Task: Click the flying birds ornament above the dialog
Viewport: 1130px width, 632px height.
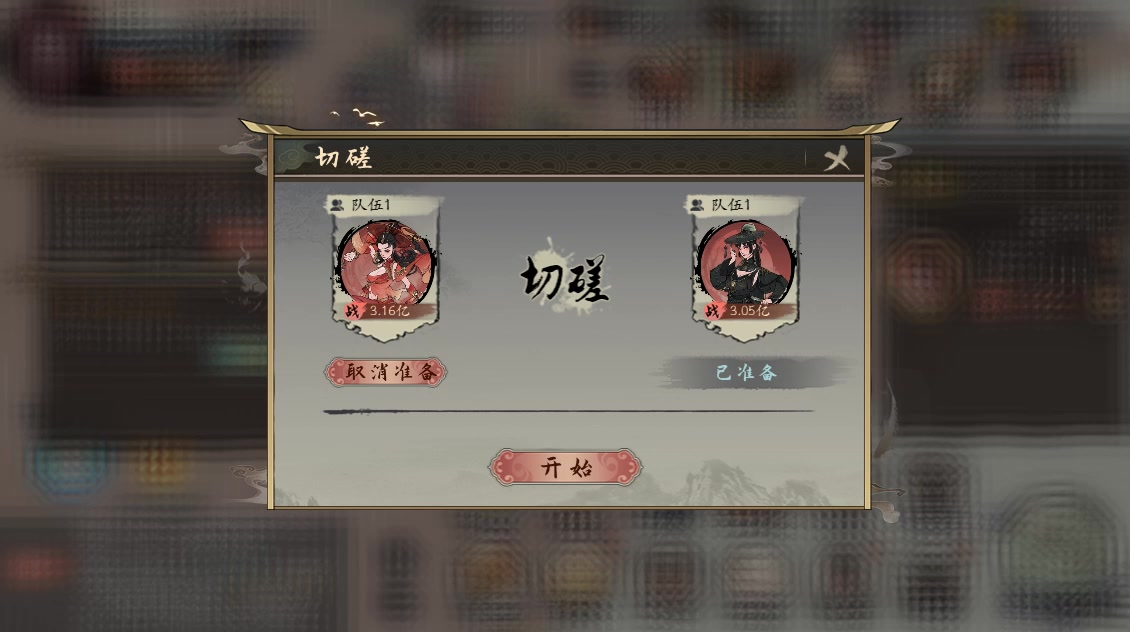Action: (x=357, y=117)
